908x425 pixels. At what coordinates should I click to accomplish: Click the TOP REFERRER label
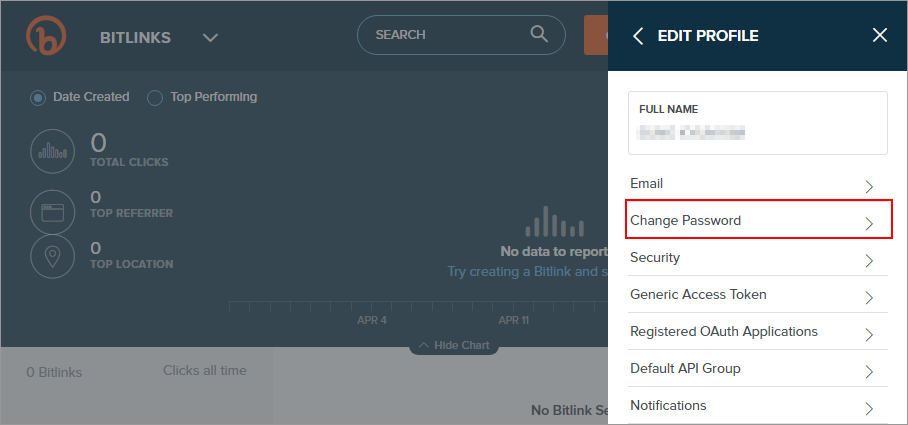(131, 214)
